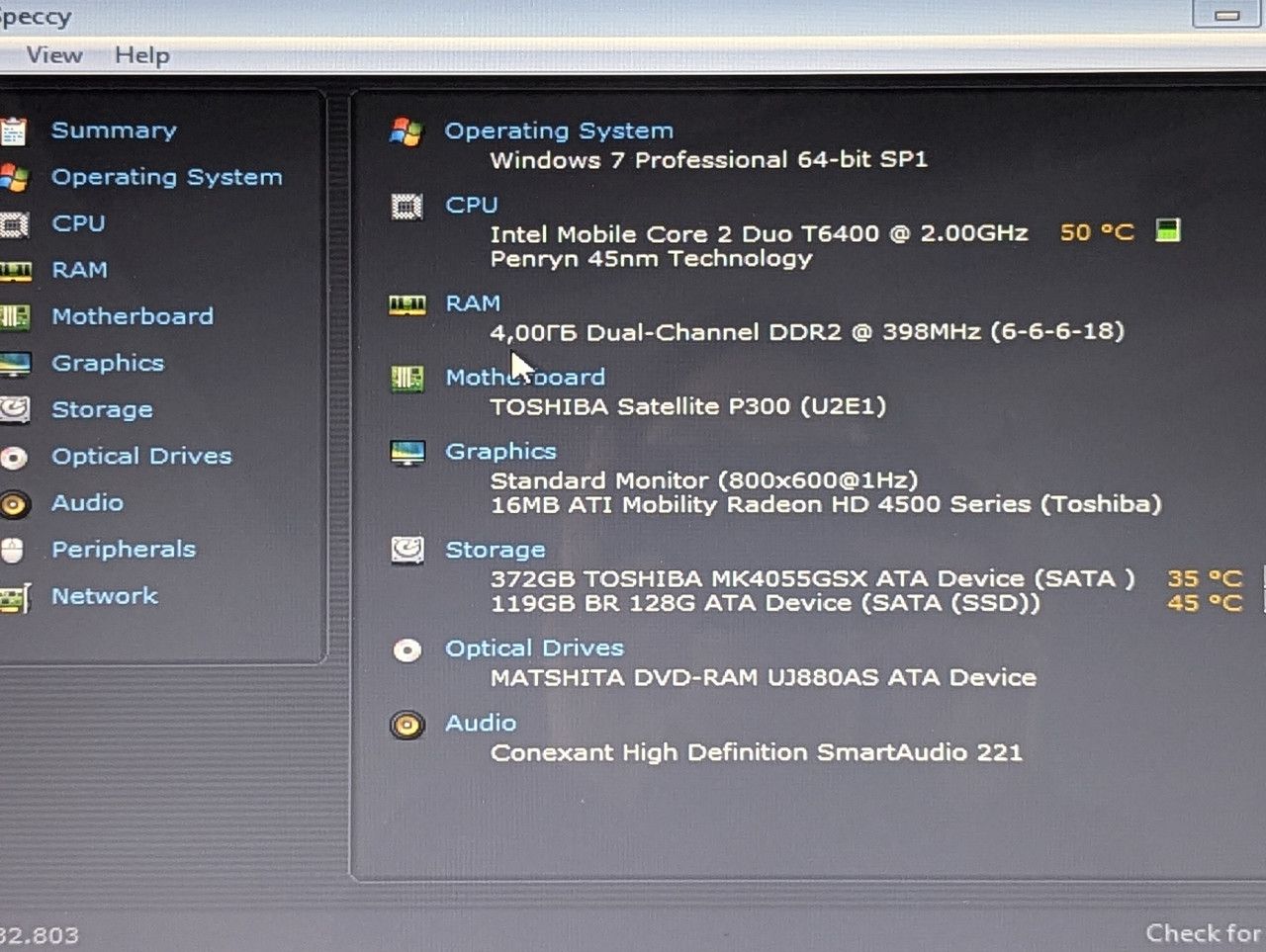View the Network sidebar section
1266x952 pixels.
[x=104, y=596]
